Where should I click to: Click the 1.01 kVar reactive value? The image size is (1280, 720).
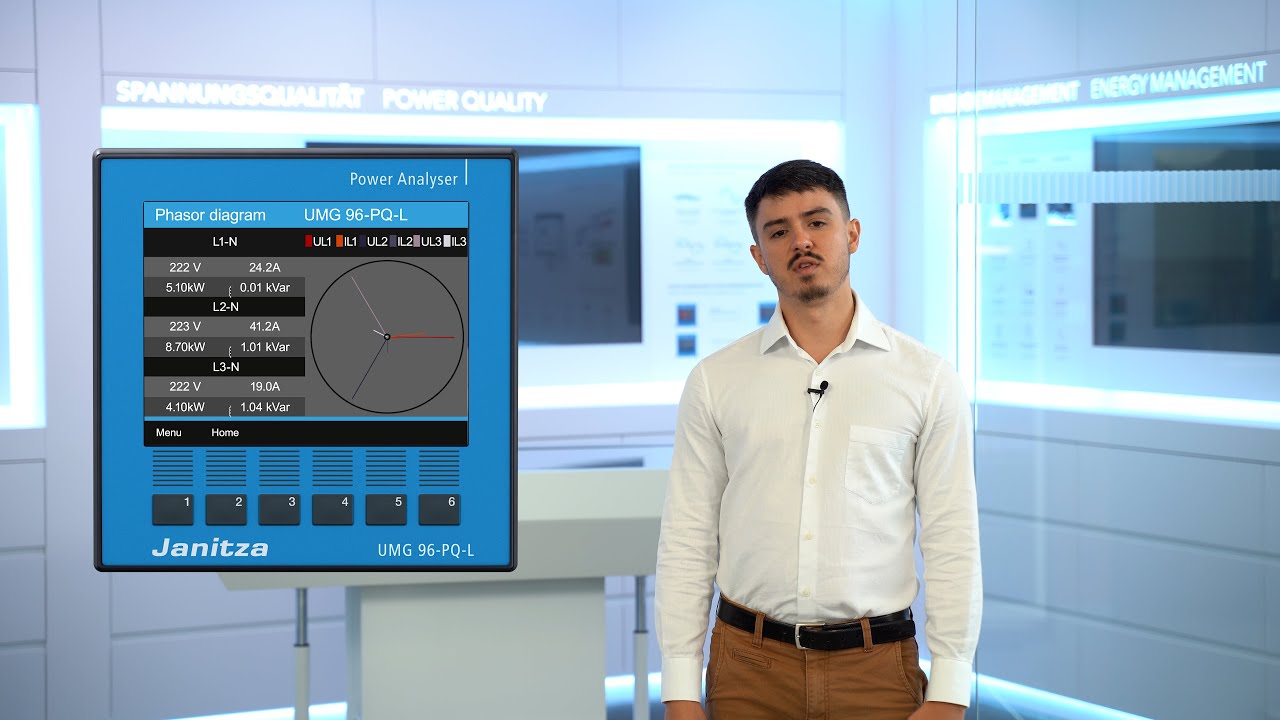click(265, 347)
